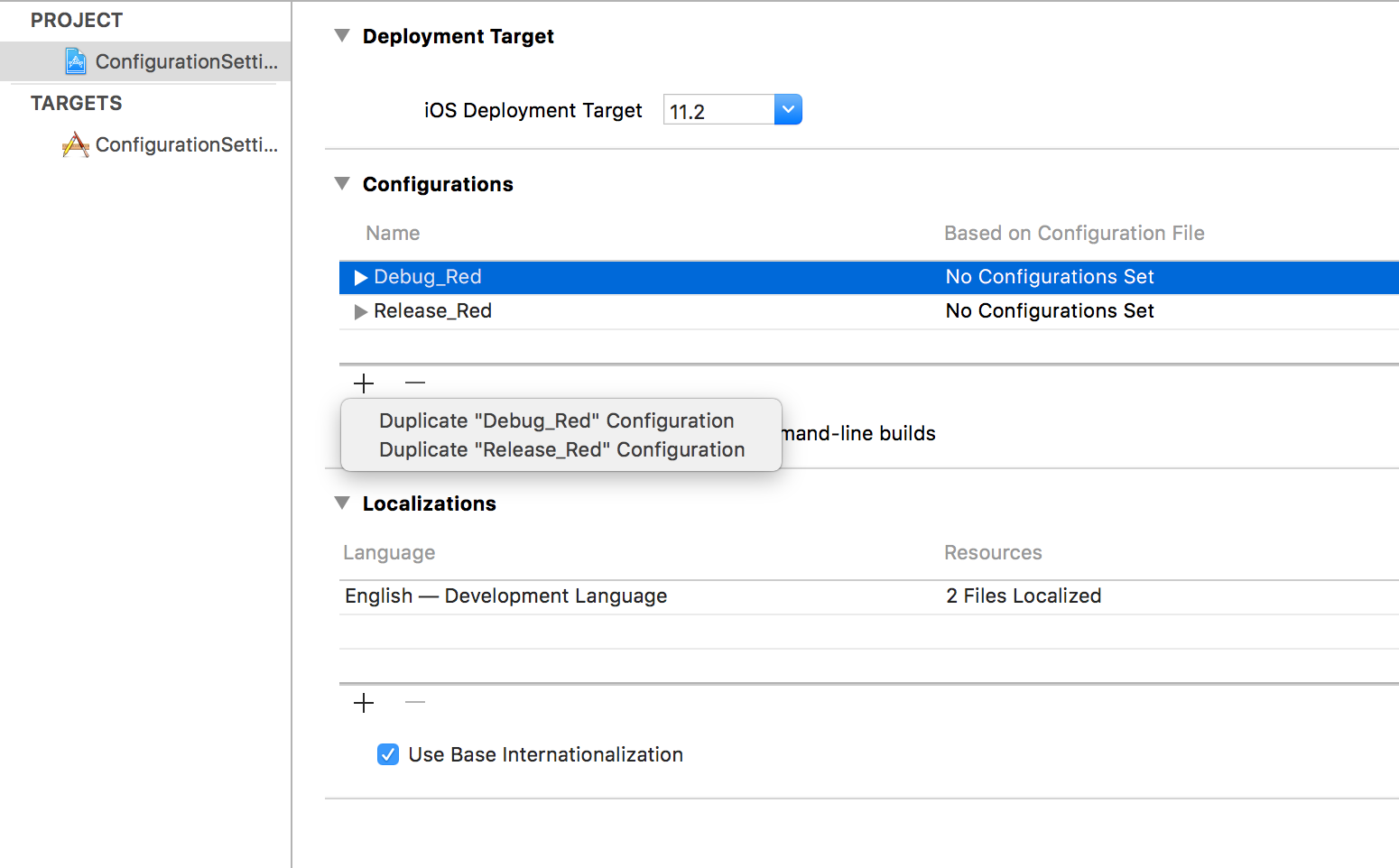The width and height of the screenshot is (1399, 868).
Task: Click the Language column header
Action: coord(389,553)
